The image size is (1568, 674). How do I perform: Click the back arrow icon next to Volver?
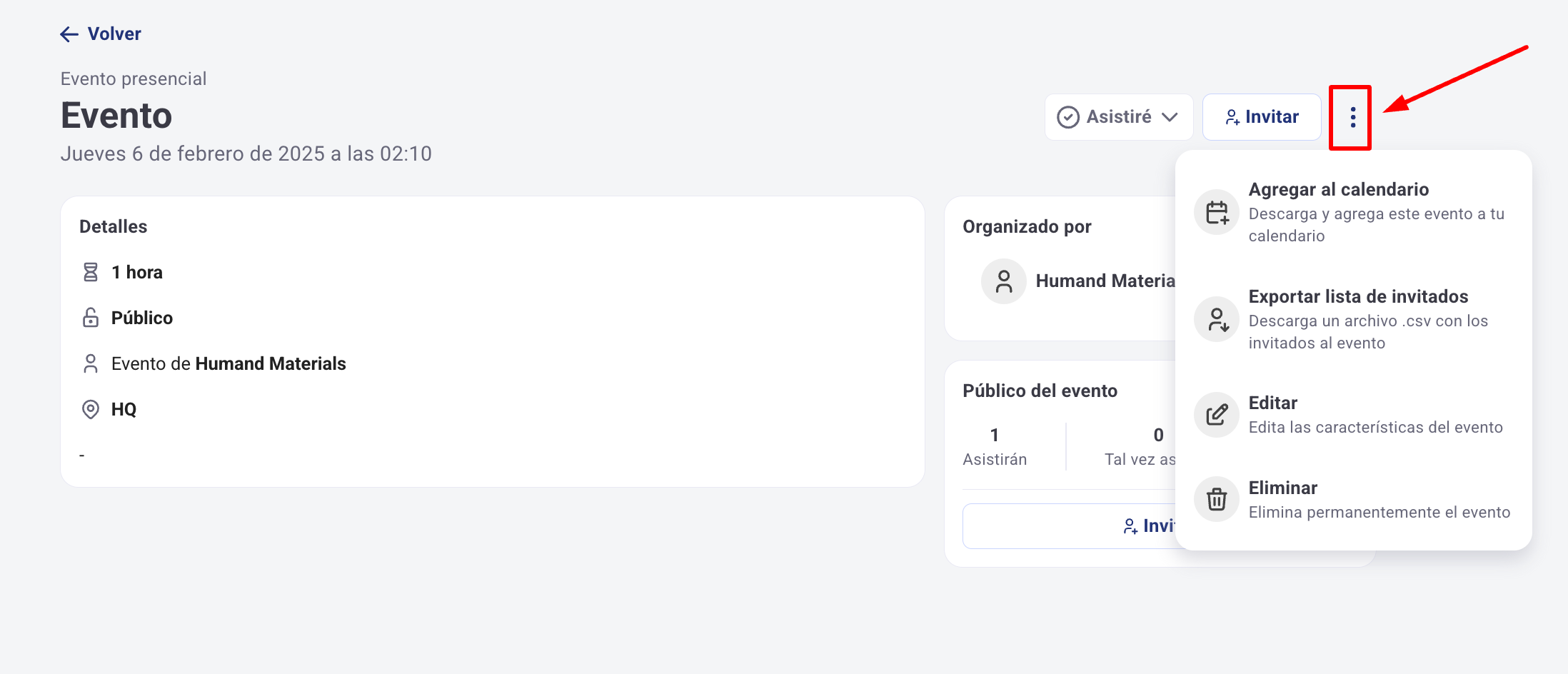click(x=69, y=34)
